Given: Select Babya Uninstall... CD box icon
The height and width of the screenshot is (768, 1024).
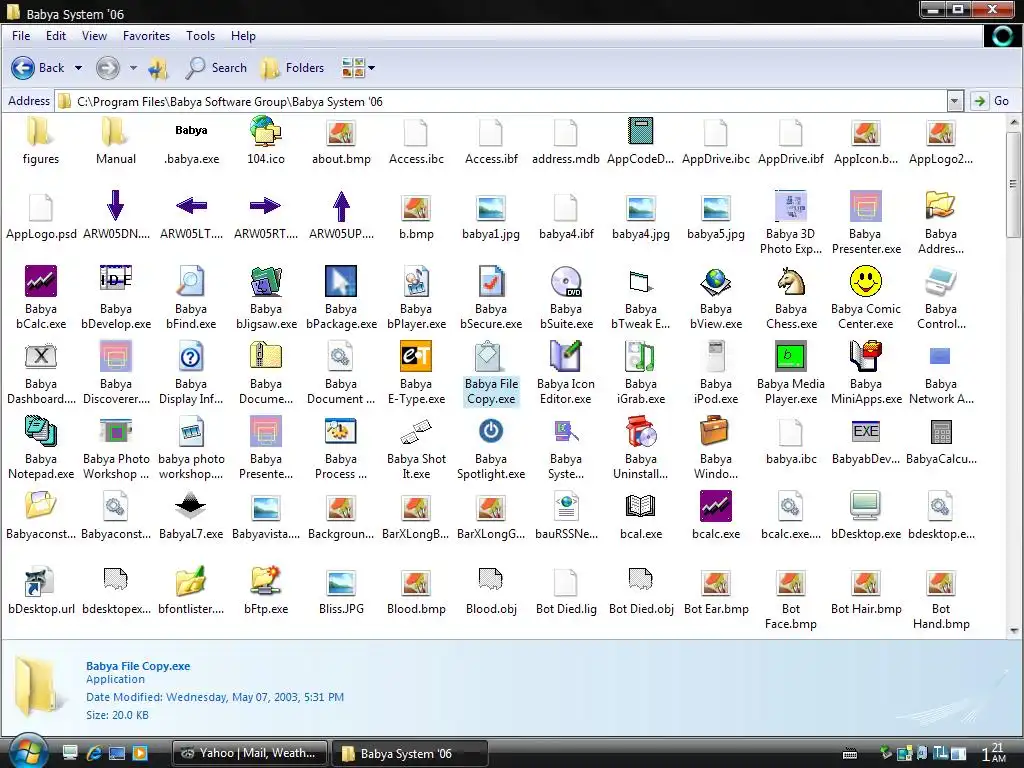Looking at the screenshot, I should click(641, 431).
